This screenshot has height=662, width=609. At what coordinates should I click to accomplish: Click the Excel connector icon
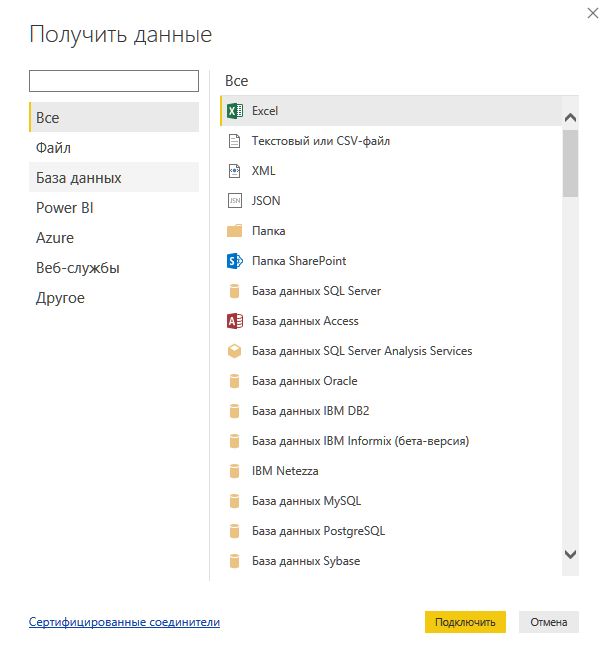click(x=234, y=111)
